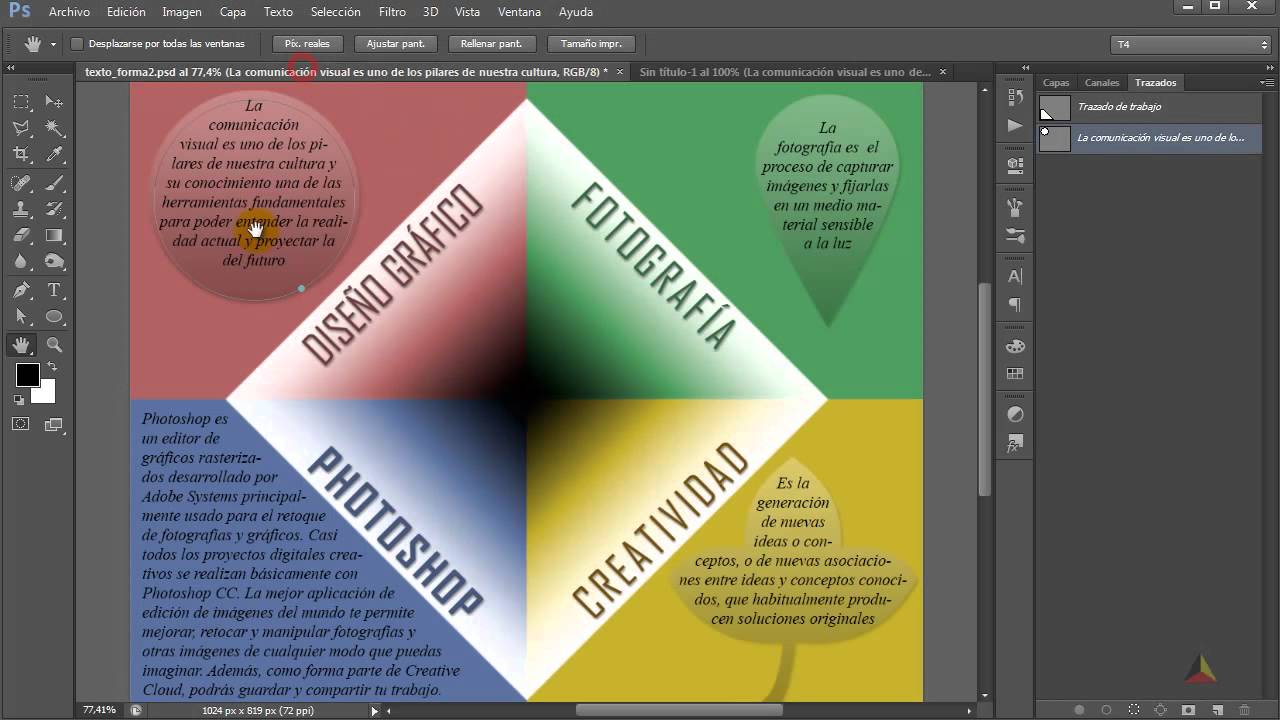Open the Imagen menu
The width and height of the screenshot is (1280, 720).
(182, 12)
